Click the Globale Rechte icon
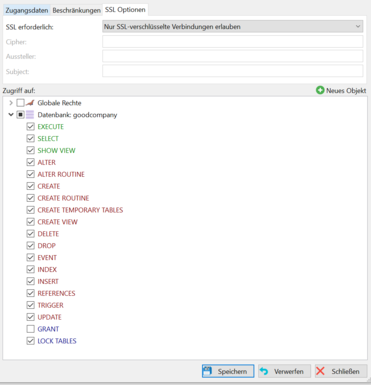371x385 pixels. pyautogui.click(x=30, y=103)
